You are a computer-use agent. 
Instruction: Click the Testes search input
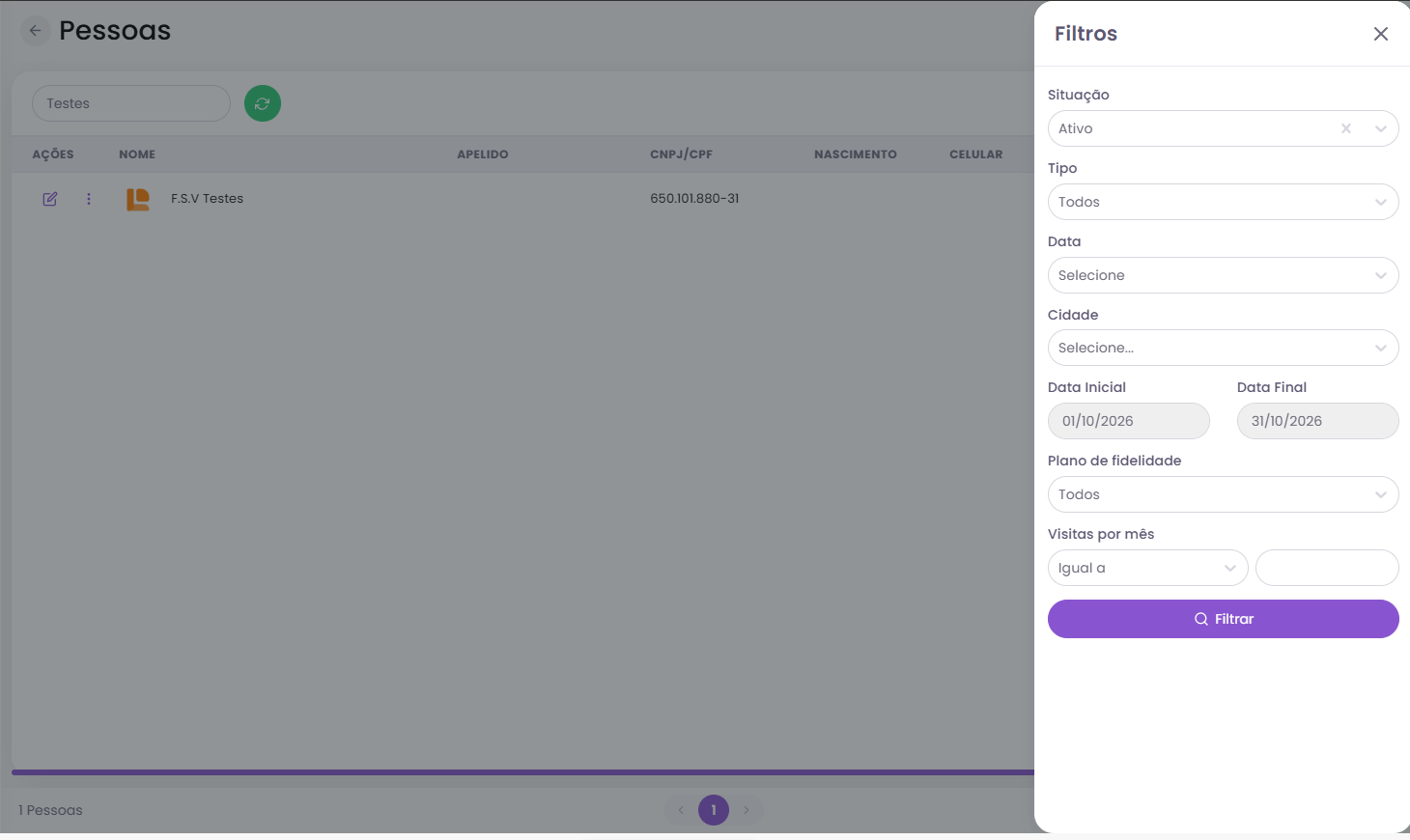[x=131, y=103]
